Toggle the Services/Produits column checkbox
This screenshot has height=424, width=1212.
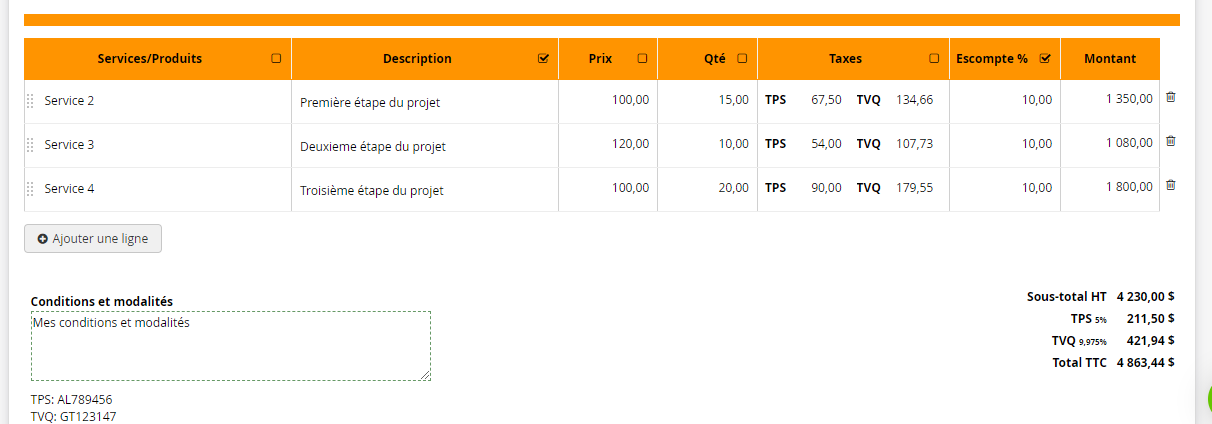[276, 59]
